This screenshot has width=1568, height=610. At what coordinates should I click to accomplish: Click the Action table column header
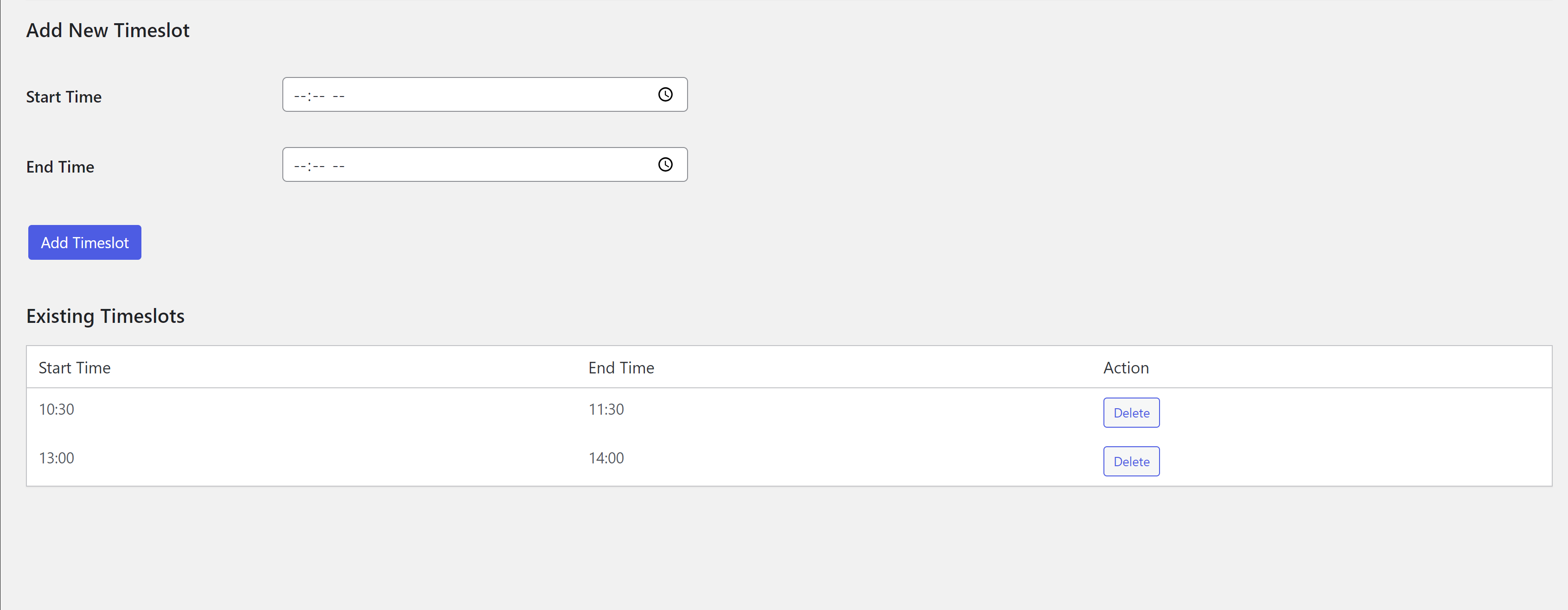[x=1126, y=368]
